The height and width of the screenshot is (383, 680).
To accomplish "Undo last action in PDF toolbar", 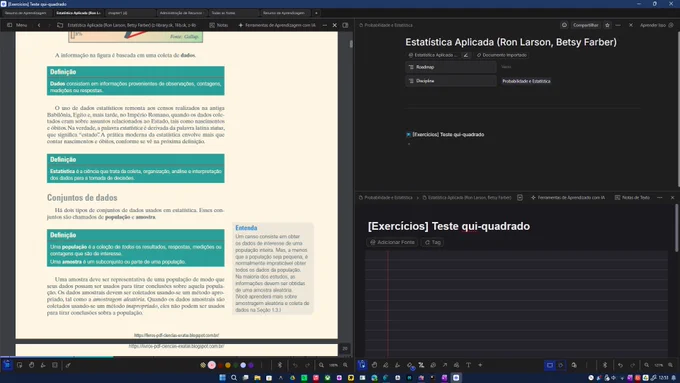I will coord(295,365).
